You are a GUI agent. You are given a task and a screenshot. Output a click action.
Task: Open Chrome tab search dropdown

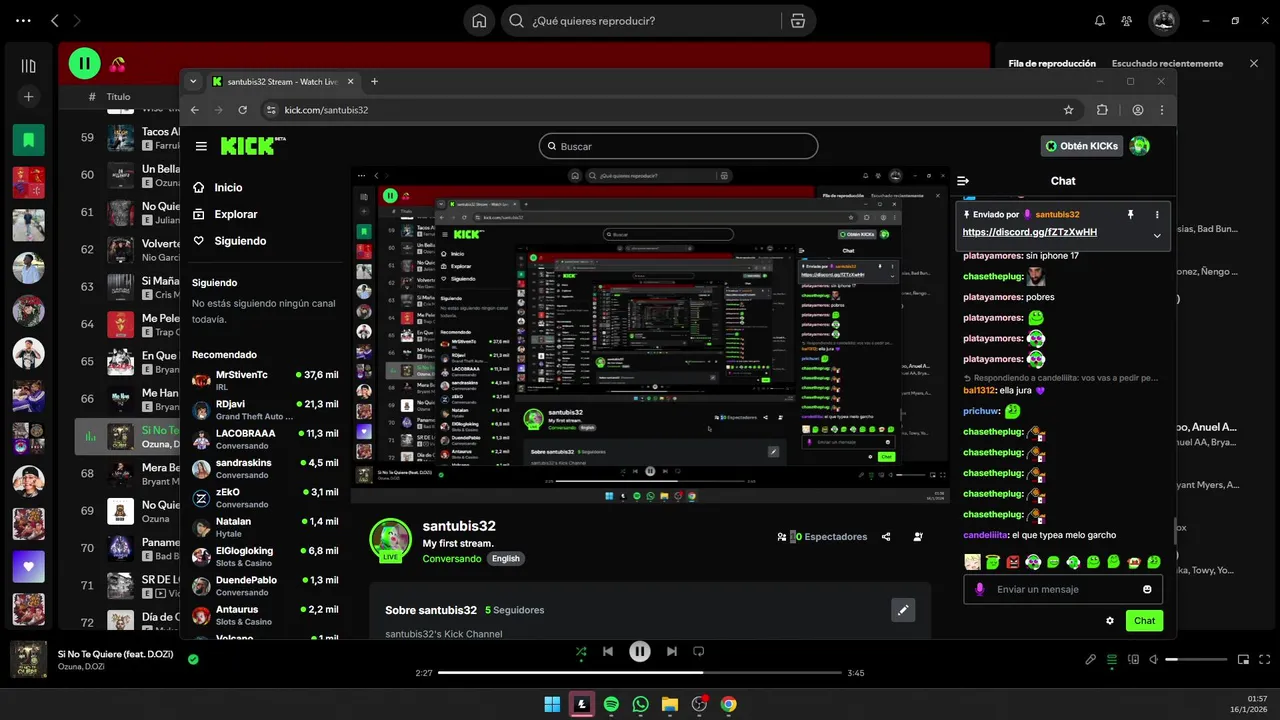tap(191, 82)
